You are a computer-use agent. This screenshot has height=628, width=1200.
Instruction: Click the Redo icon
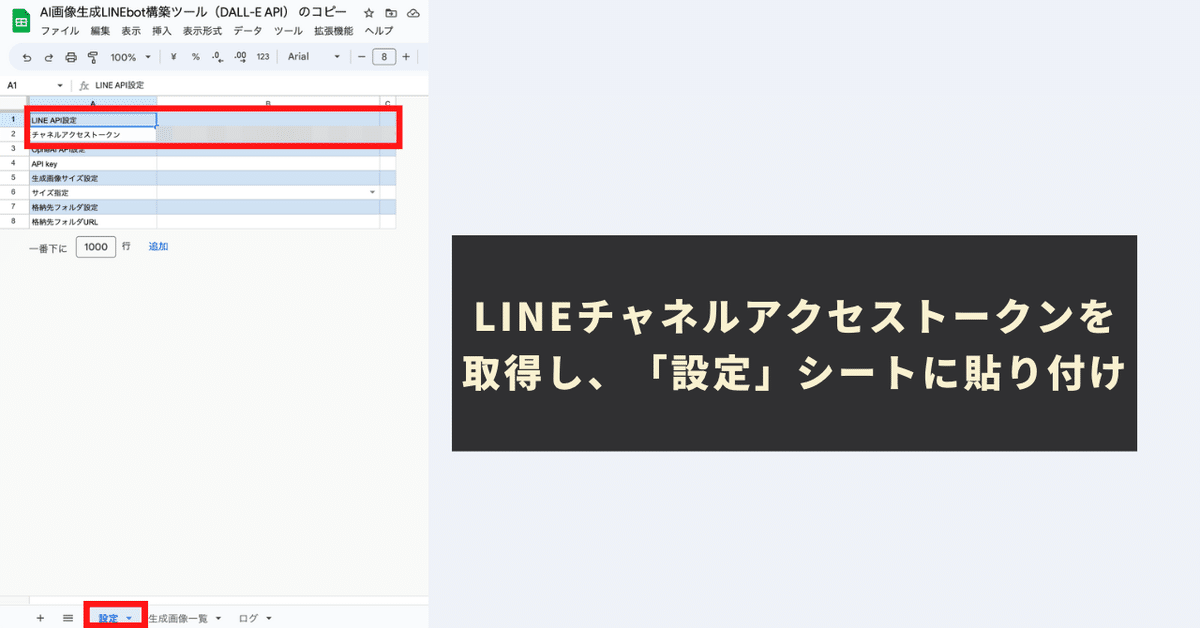click(x=48, y=56)
